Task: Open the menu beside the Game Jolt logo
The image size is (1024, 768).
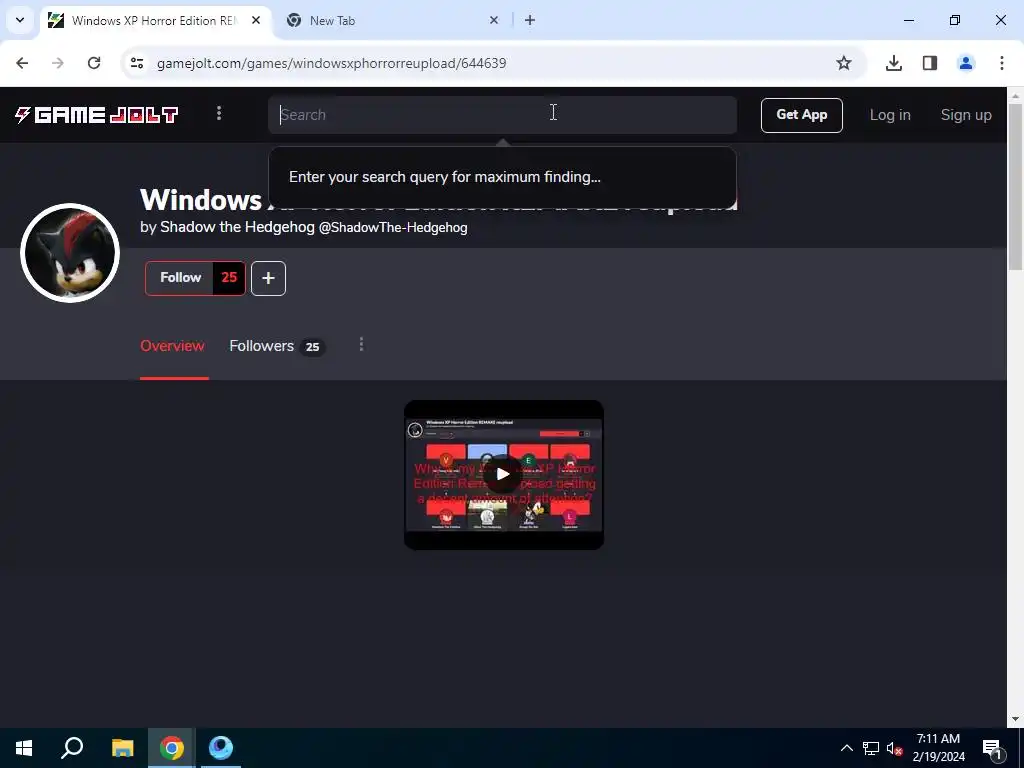Action: (x=219, y=114)
